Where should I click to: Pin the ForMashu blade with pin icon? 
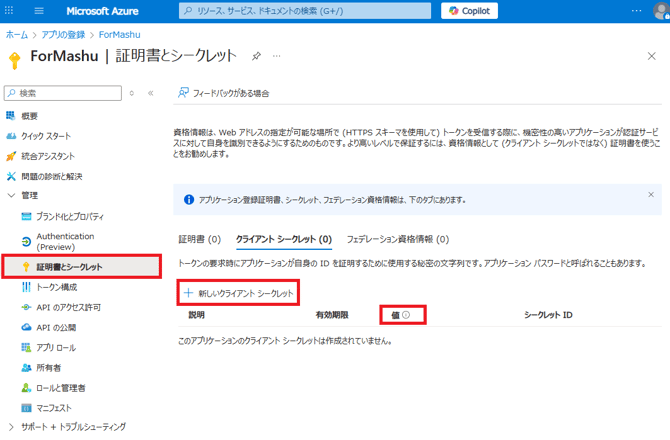pos(256,56)
